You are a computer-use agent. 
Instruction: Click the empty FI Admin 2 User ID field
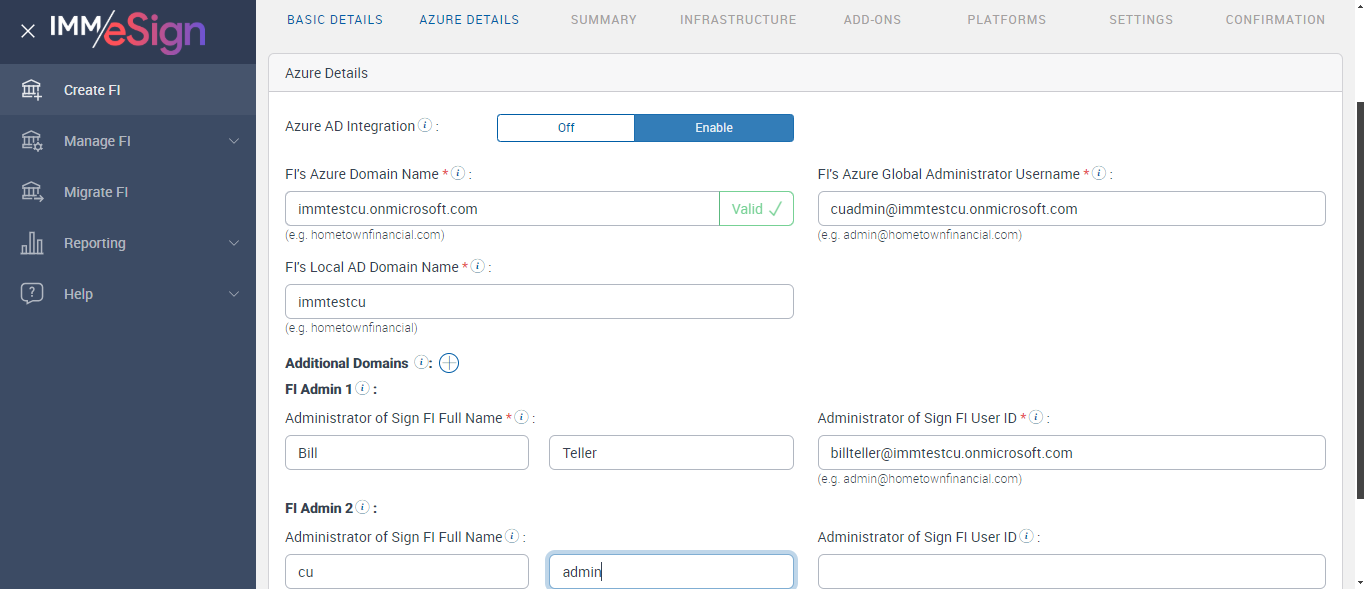(1071, 571)
